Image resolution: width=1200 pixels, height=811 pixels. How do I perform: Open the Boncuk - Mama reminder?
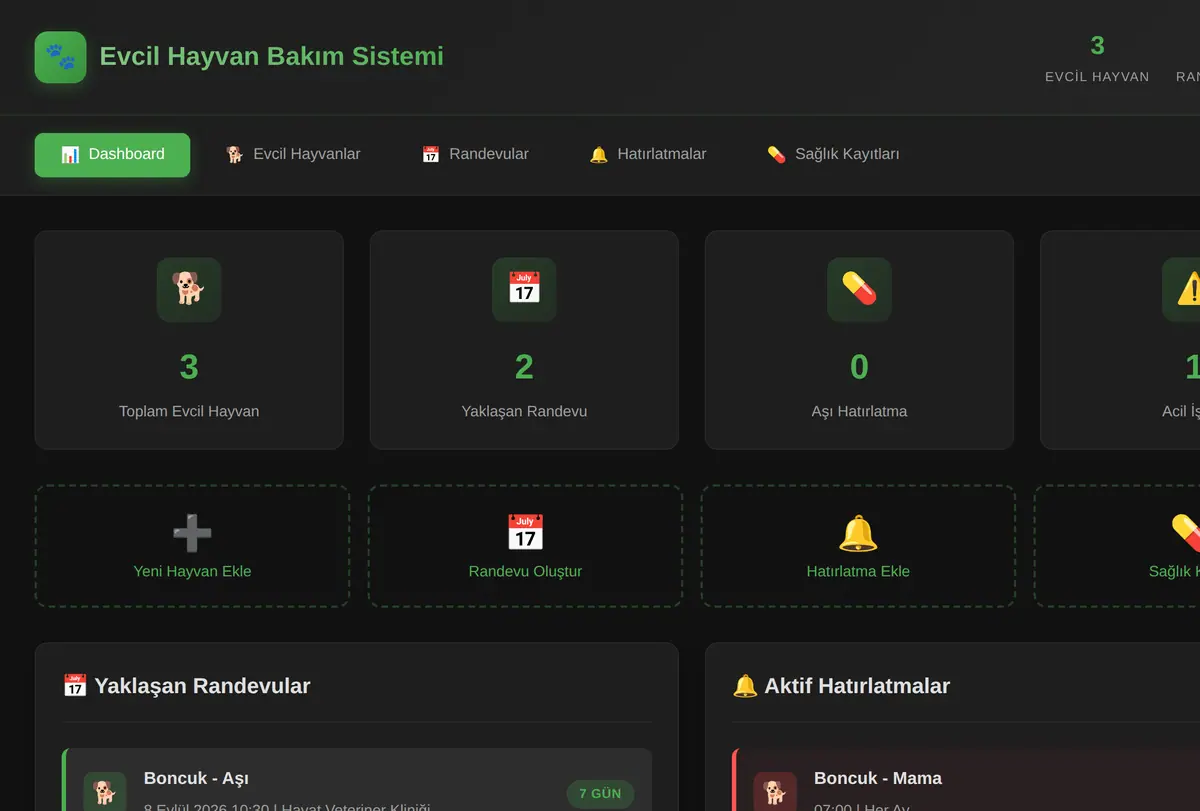pos(966,780)
